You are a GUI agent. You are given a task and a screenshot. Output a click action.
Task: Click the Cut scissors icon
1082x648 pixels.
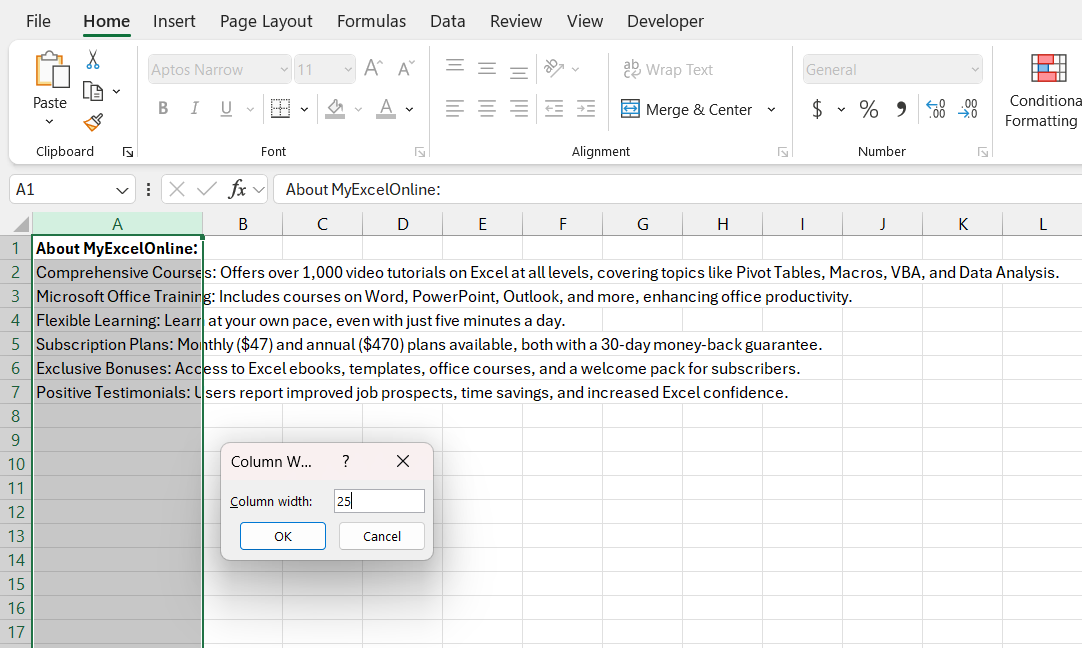[93, 60]
